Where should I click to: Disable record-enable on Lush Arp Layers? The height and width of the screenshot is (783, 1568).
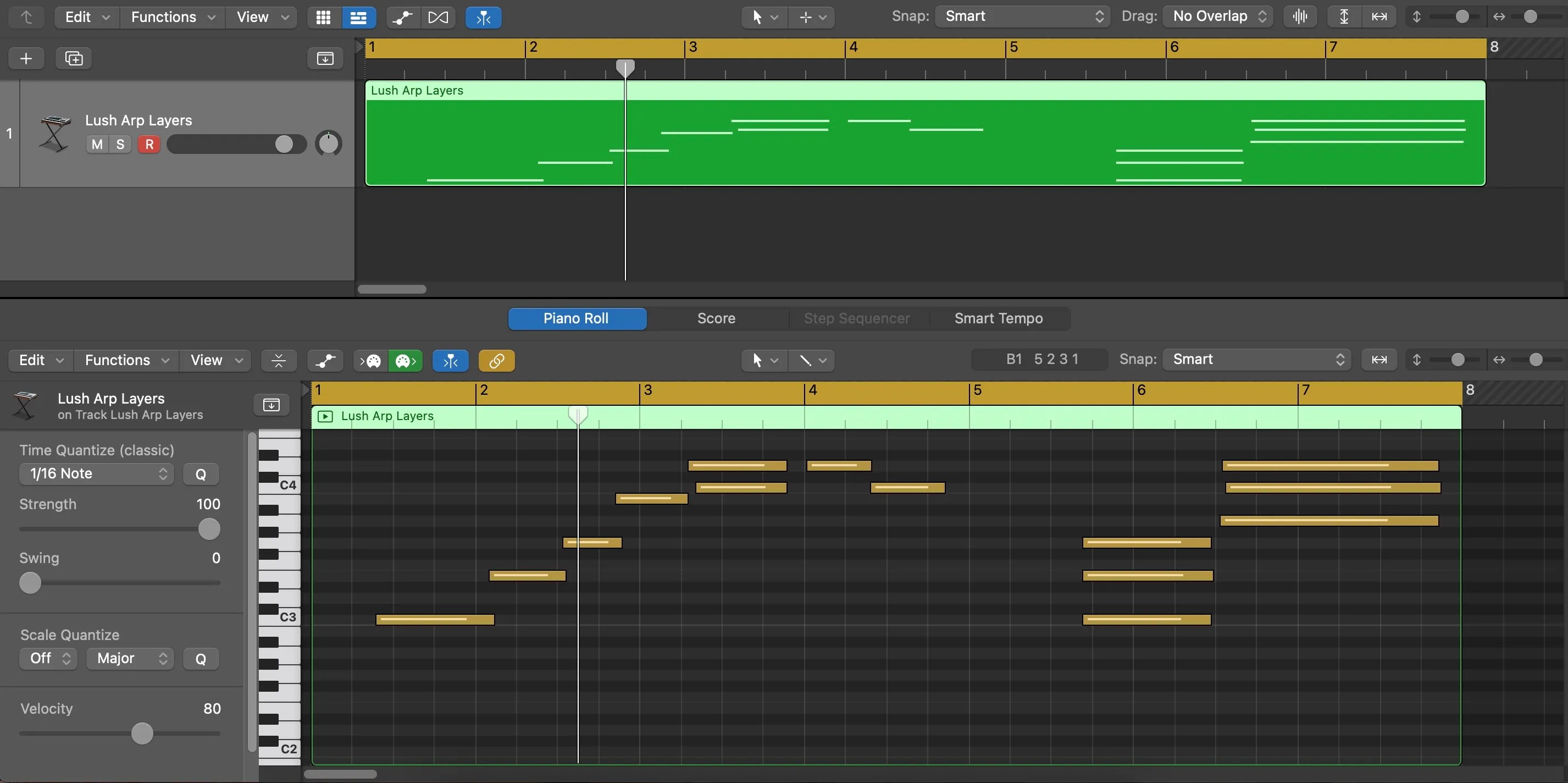[x=148, y=144]
